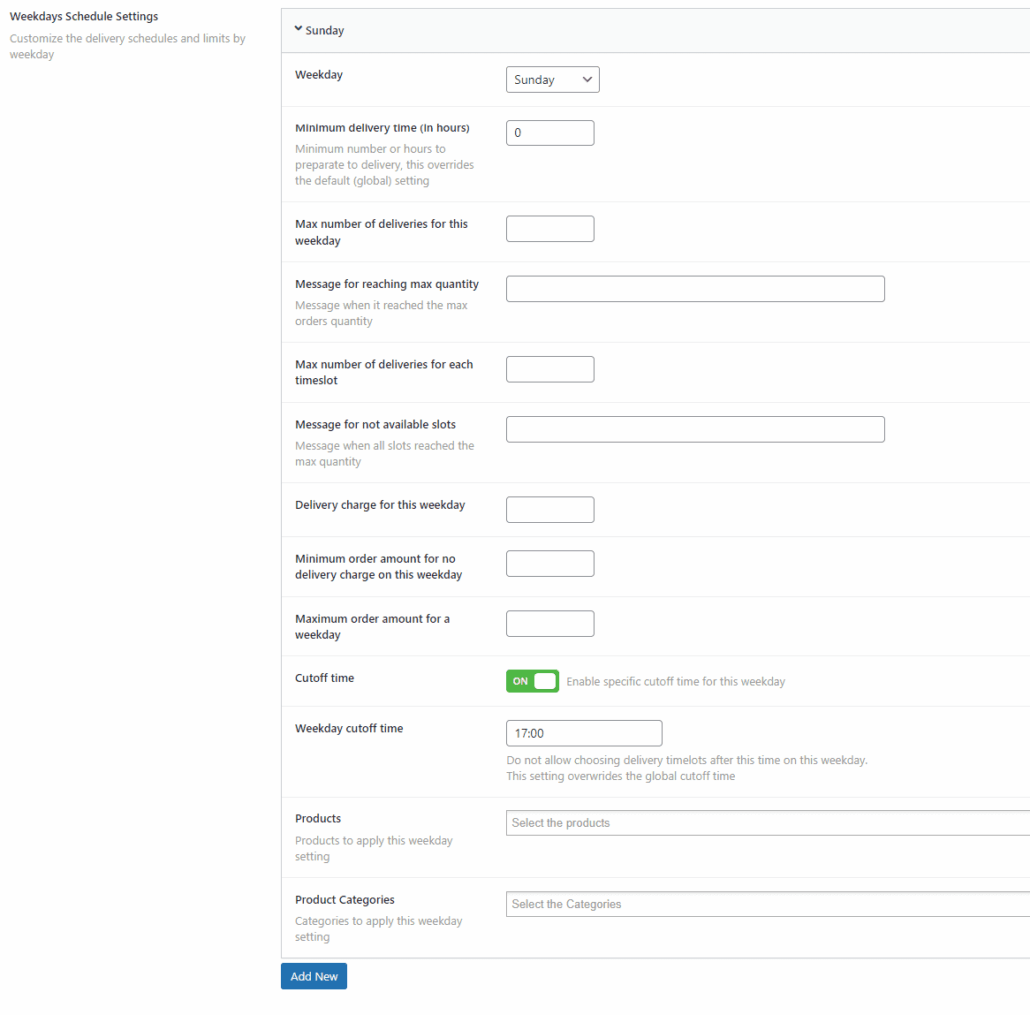Select the Message for reaching max quantity field
The height and width of the screenshot is (1015, 1030).
[694, 288]
